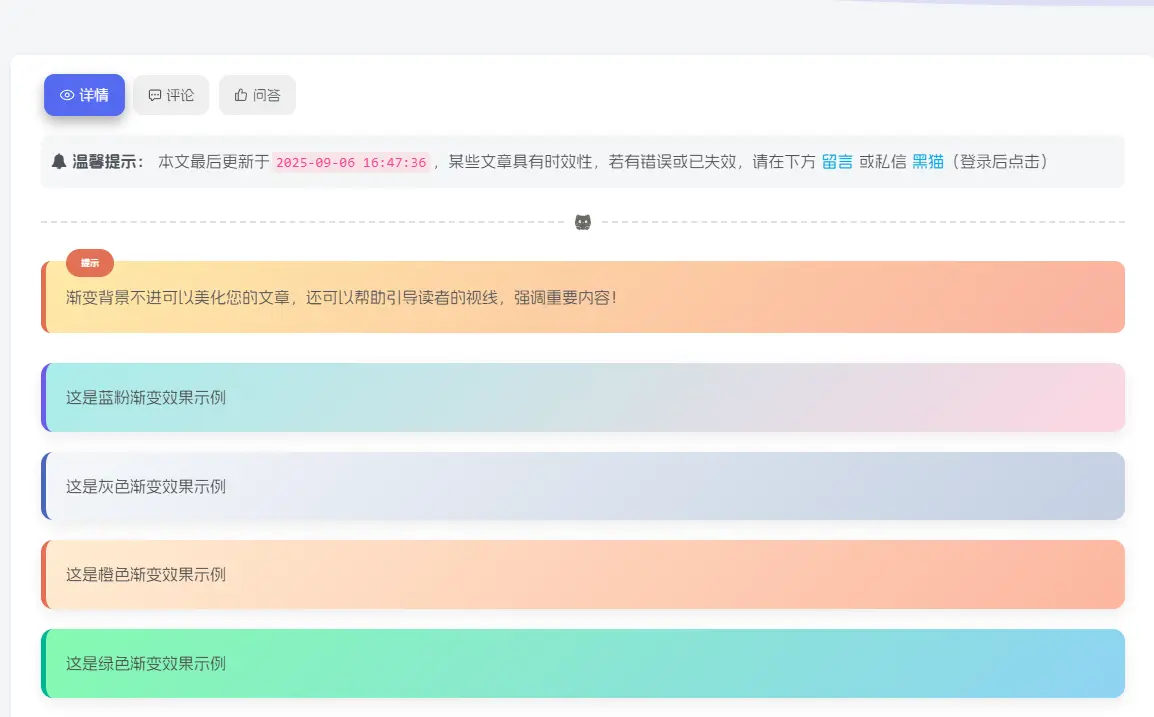This screenshot has height=717, width=1154.
Task: Click the text (登录后点击)
Action: tap(999, 162)
